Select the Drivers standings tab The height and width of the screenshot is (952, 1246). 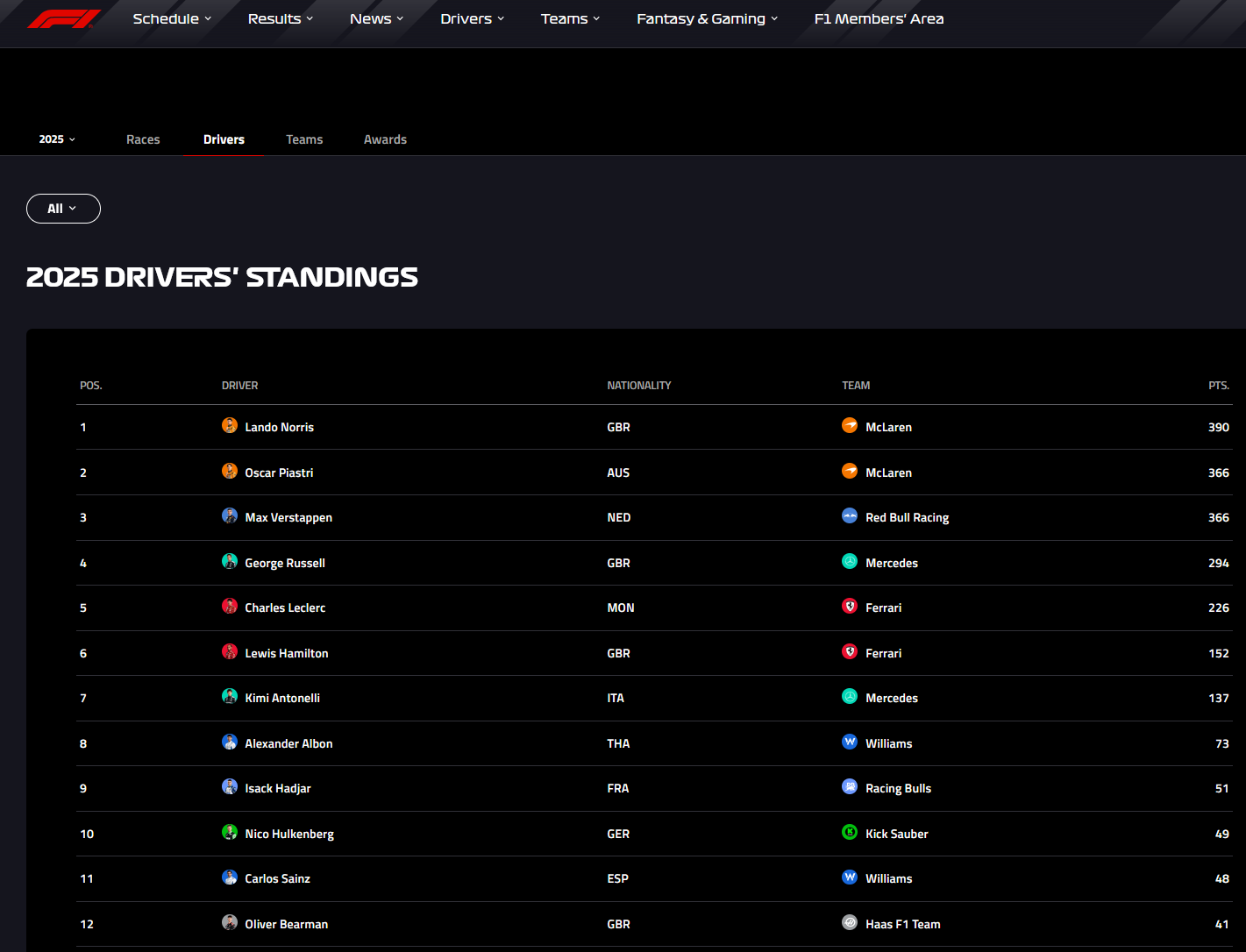tap(224, 139)
